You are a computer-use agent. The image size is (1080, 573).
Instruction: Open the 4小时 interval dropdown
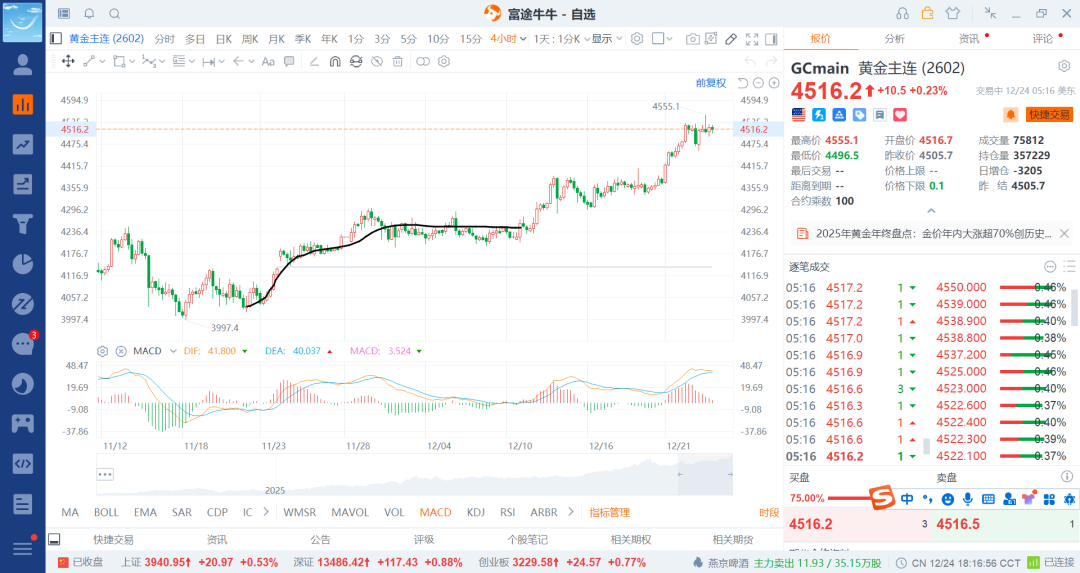(x=508, y=39)
